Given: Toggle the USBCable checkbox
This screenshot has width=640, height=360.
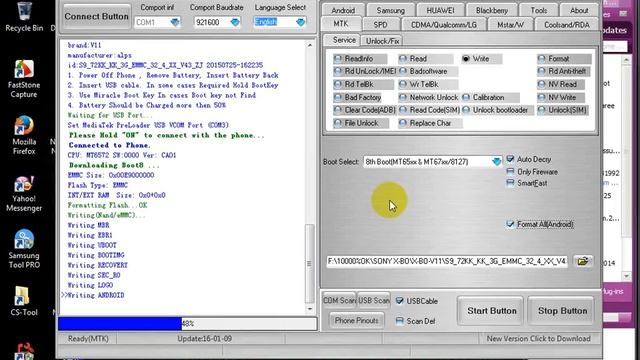Looking at the screenshot, I should tap(400, 301).
